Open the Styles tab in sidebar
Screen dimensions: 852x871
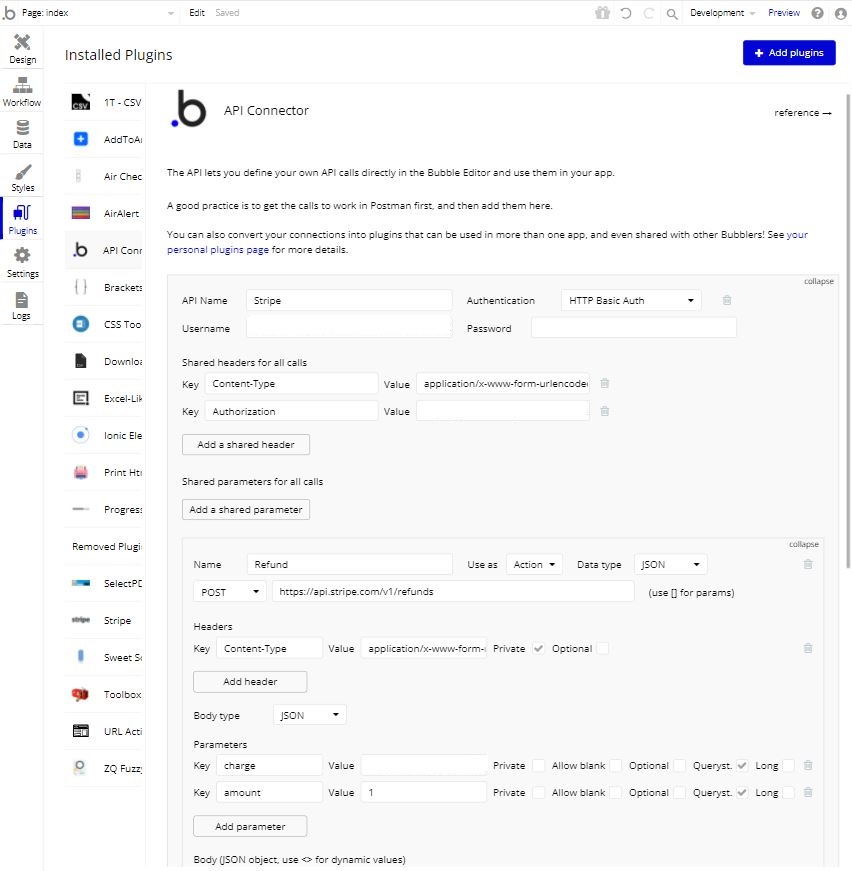point(22,177)
